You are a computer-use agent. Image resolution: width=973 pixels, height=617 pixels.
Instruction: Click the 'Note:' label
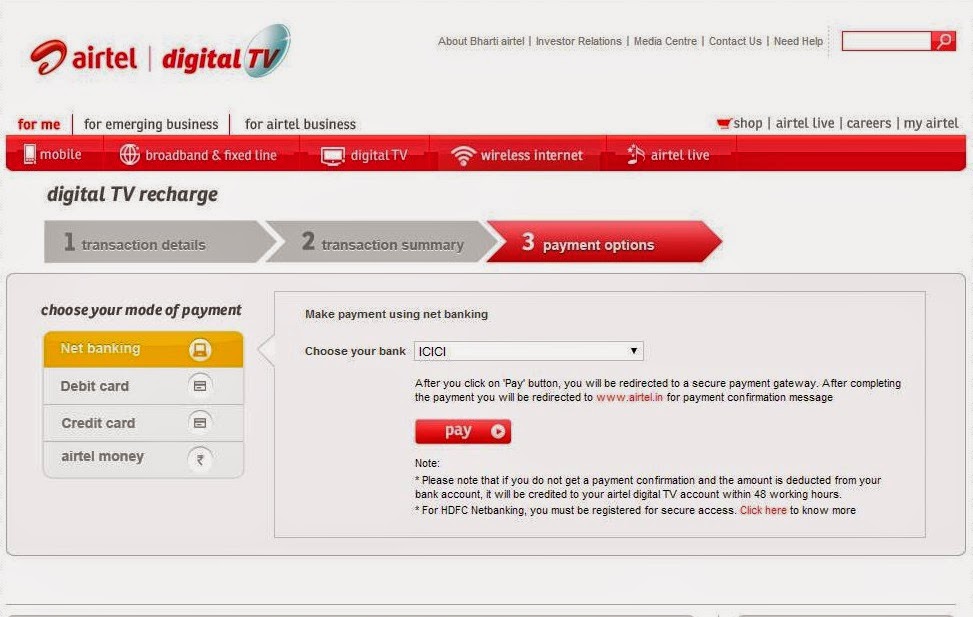pos(427,463)
